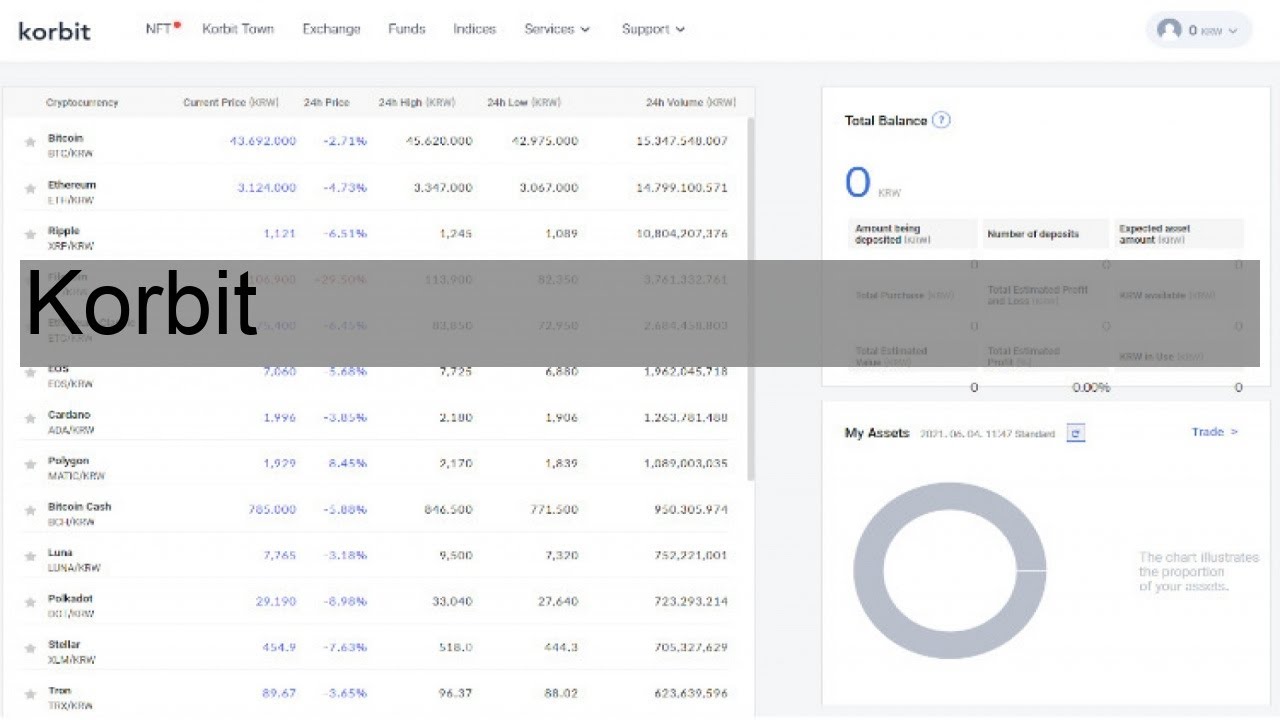Click Expected asset amount label

tap(1155, 234)
